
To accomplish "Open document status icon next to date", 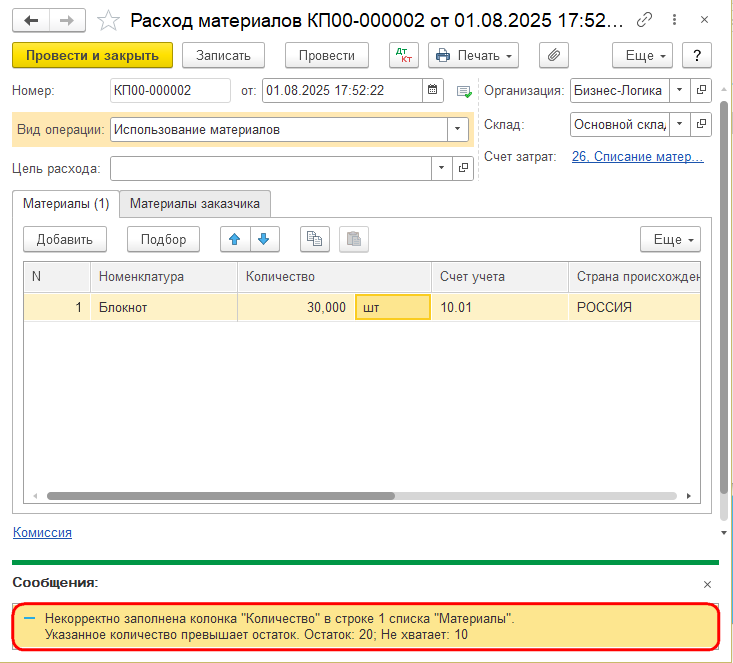I will click(464, 91).
